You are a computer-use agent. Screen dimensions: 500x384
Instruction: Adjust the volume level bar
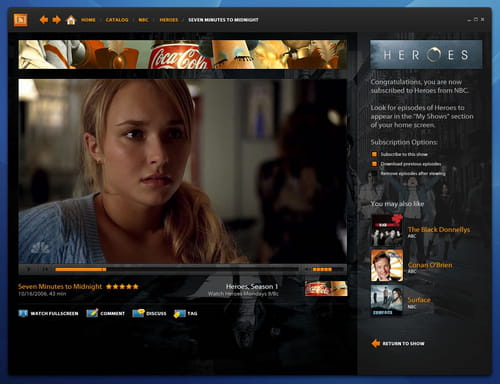coord(322,269)
